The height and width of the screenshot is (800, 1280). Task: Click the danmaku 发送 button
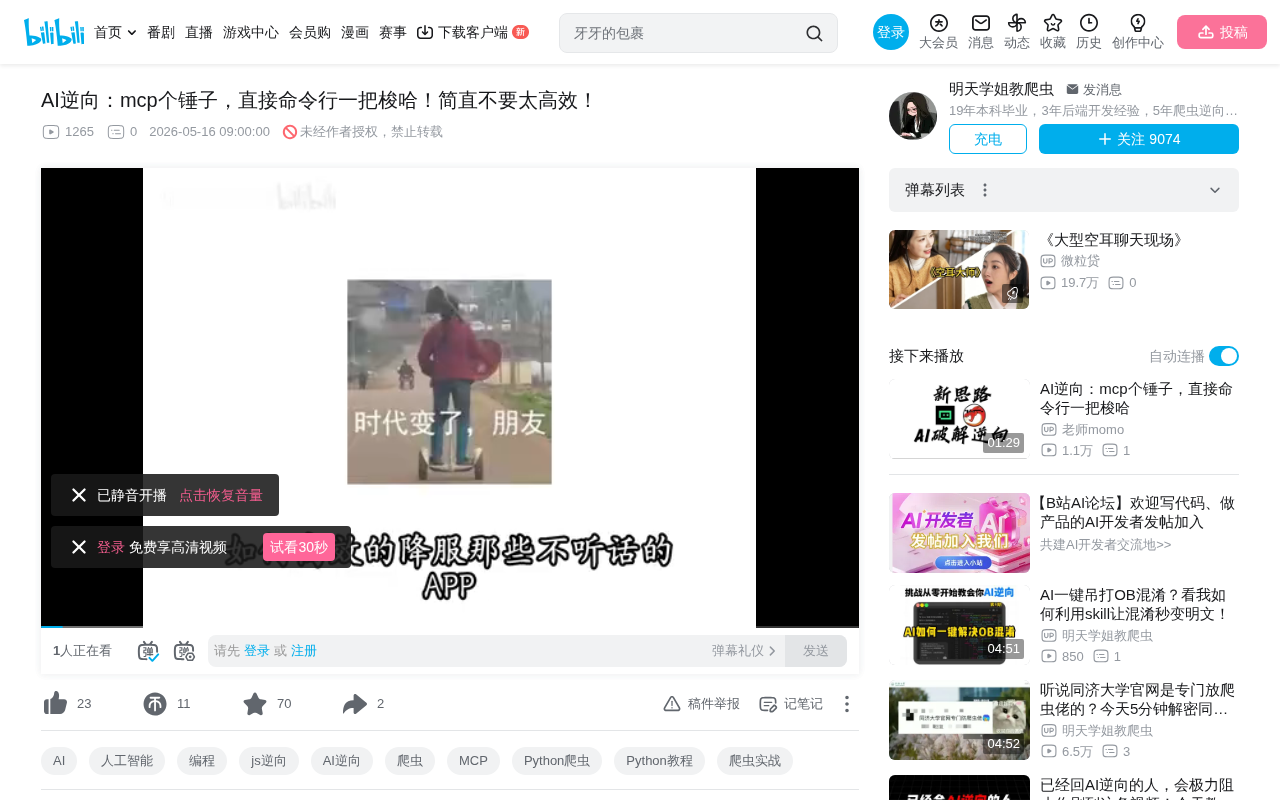[816, 651]
